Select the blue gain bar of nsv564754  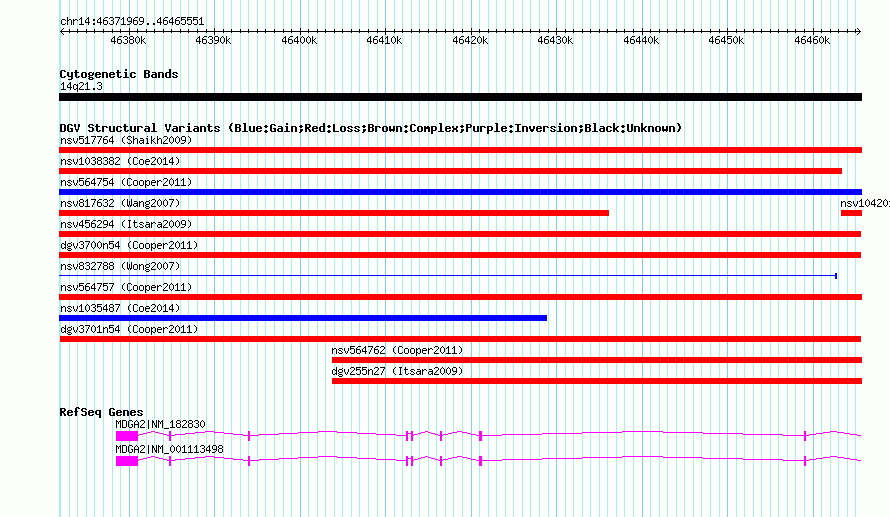460,192
